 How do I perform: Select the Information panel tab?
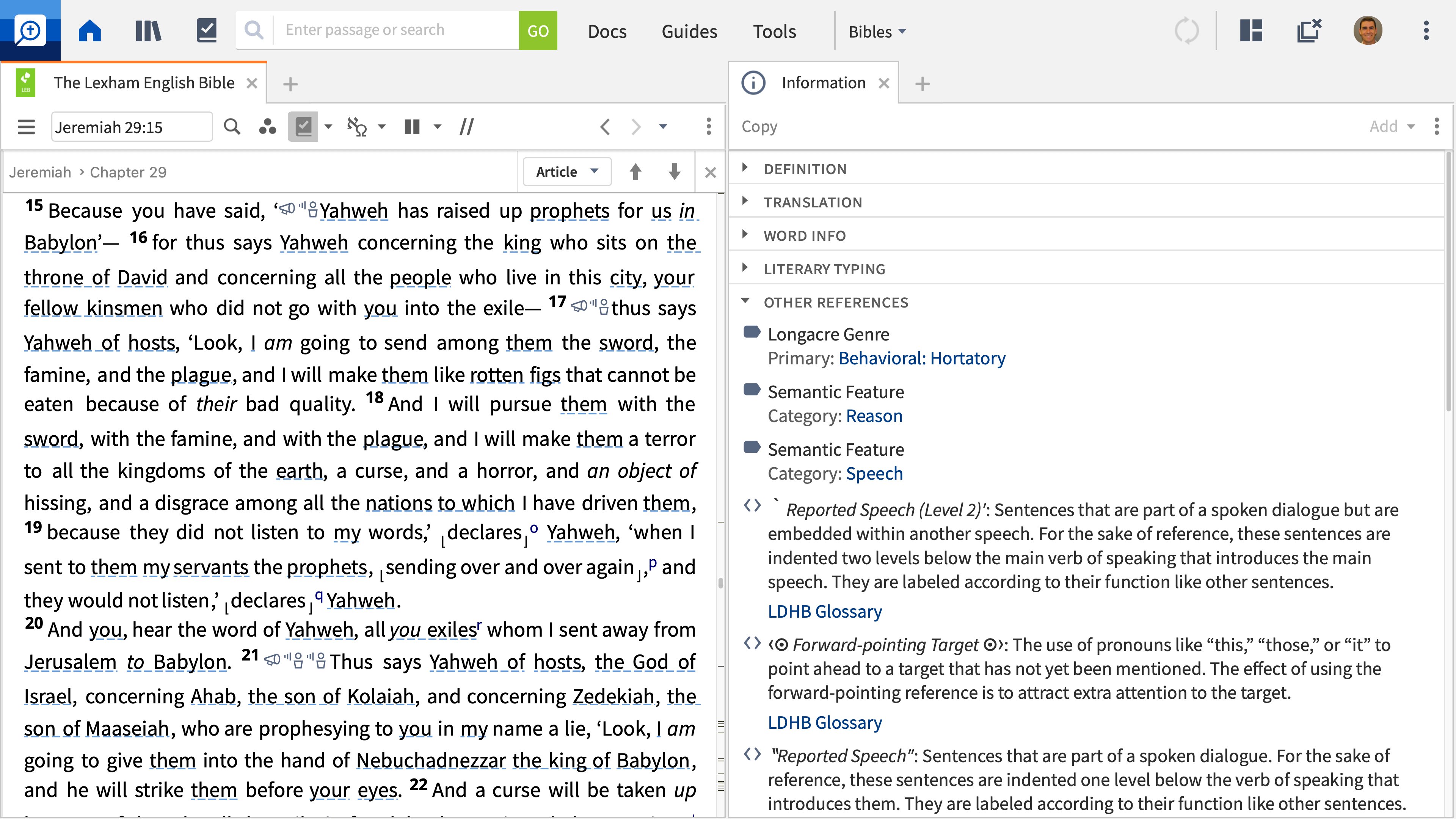pyautogui.click(x=823, y=83)
